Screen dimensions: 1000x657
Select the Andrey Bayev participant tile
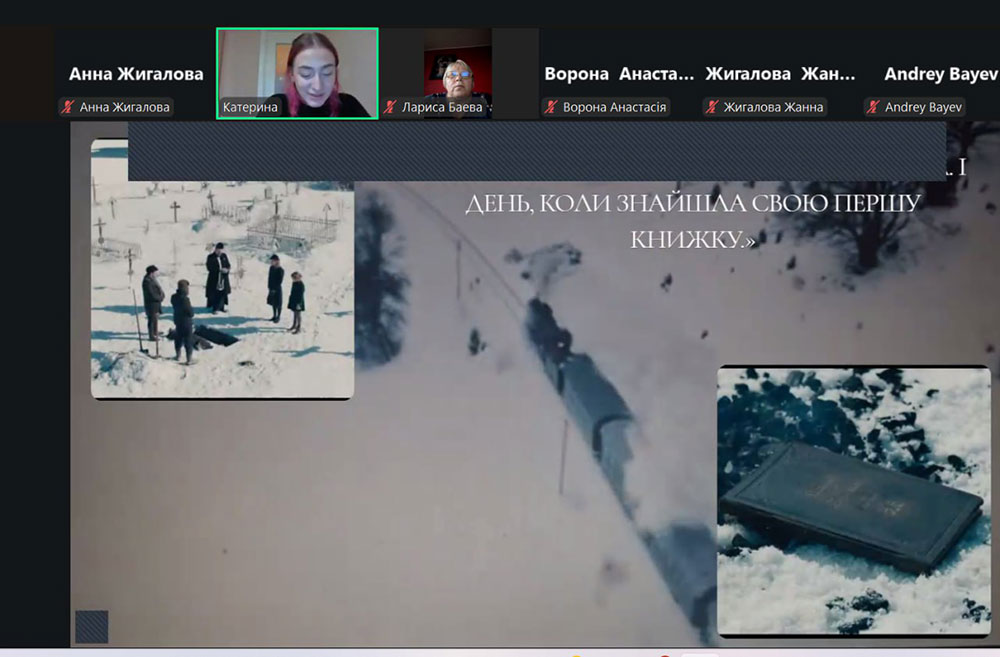940,74
